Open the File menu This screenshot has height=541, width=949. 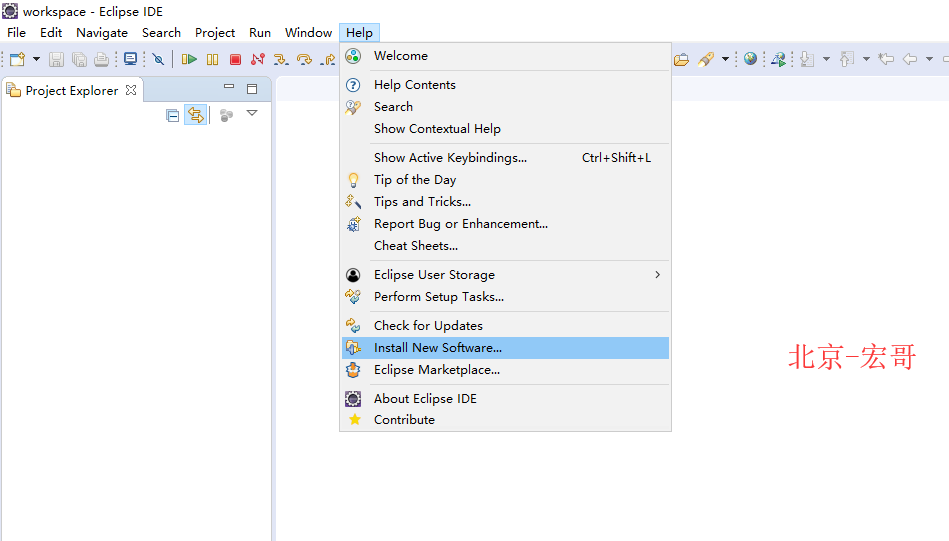point(16,33)
